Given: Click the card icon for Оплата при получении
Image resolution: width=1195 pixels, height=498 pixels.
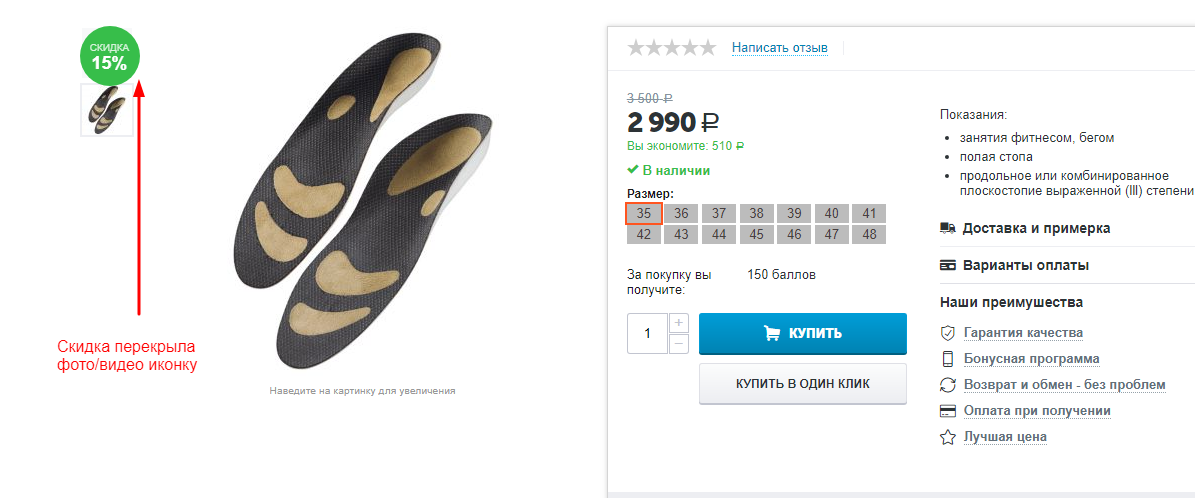Looking at the screenshot, I should [948, 411].
